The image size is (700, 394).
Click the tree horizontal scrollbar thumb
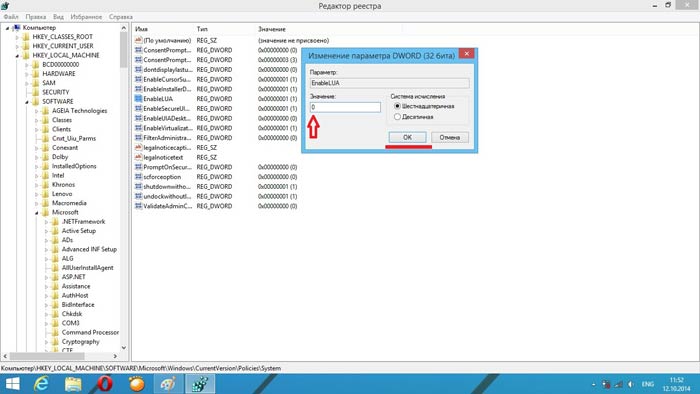(x=47, y=356)
